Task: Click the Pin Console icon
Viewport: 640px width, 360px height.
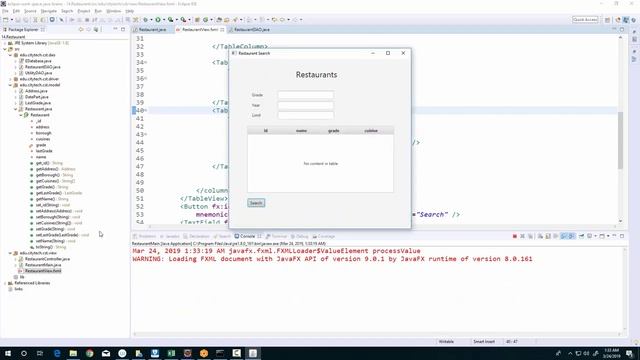Action: coord(582,236)
